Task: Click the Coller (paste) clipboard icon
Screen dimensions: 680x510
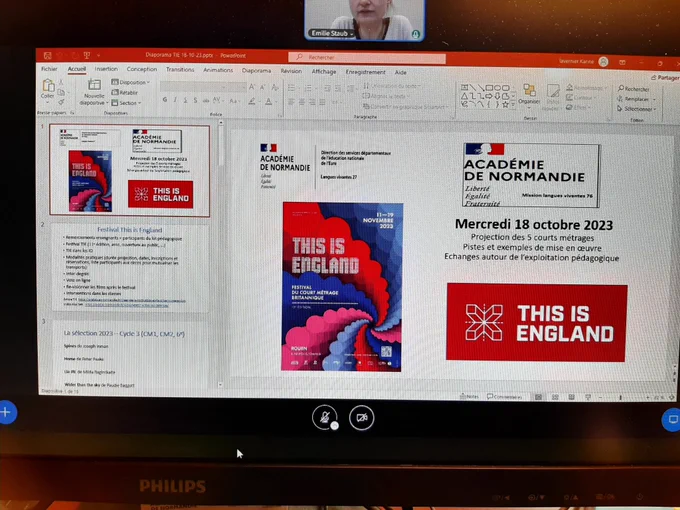Action: [48, 86]
